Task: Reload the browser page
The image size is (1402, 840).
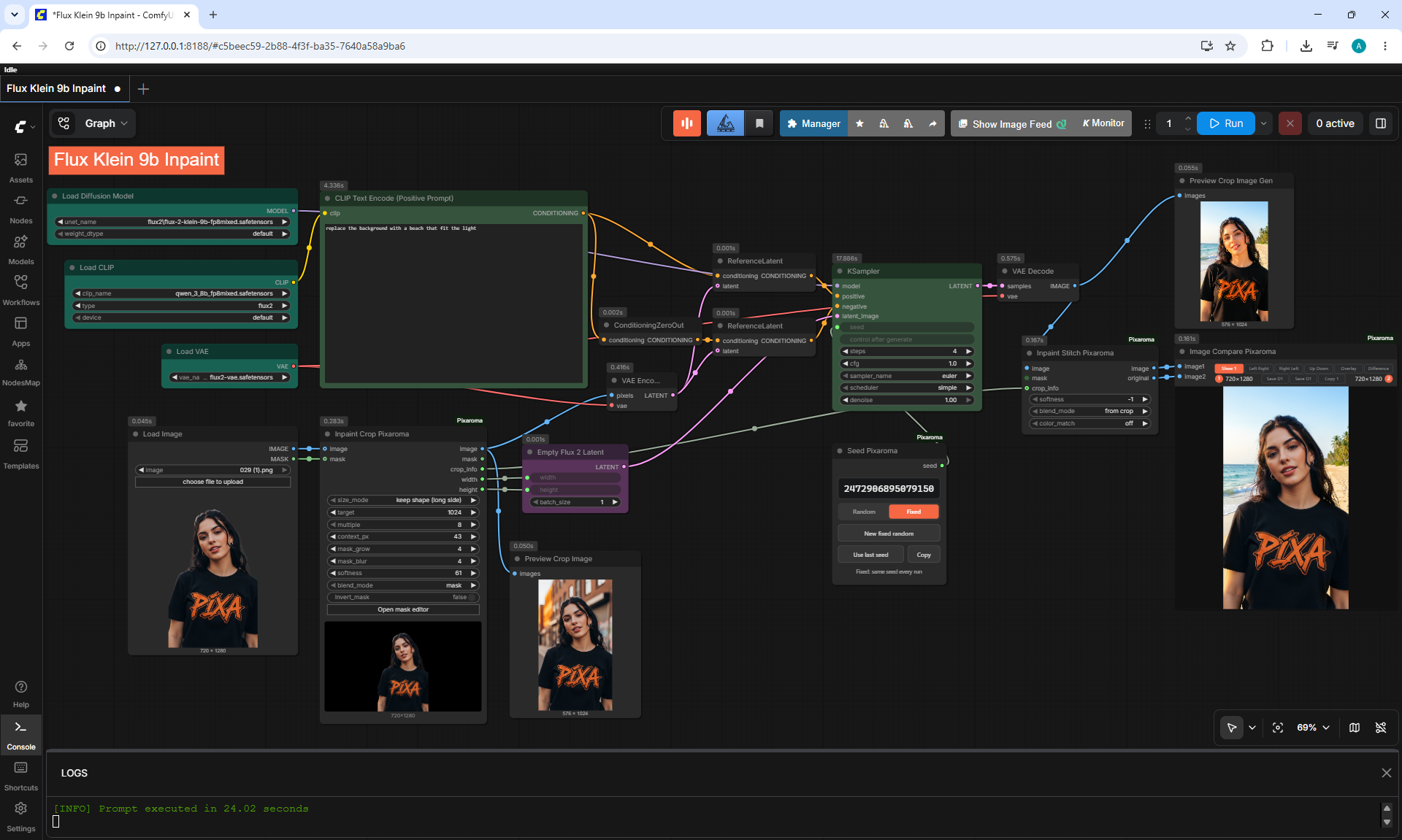Action: point(69,46)
